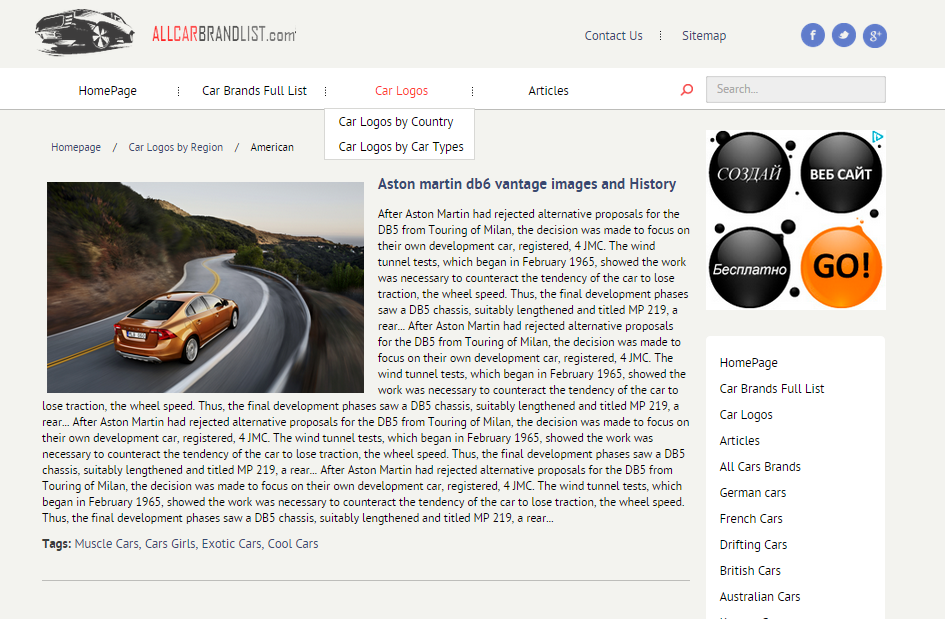This screenshot has width=945, height=619.
Task: Open Australian Cars sidebar link
Action: pos(760,596)
